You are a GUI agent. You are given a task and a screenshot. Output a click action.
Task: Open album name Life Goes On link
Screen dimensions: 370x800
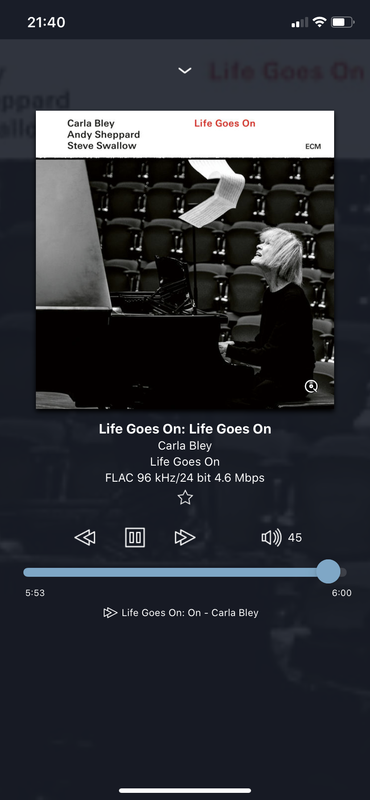click(x=185, y=462)
